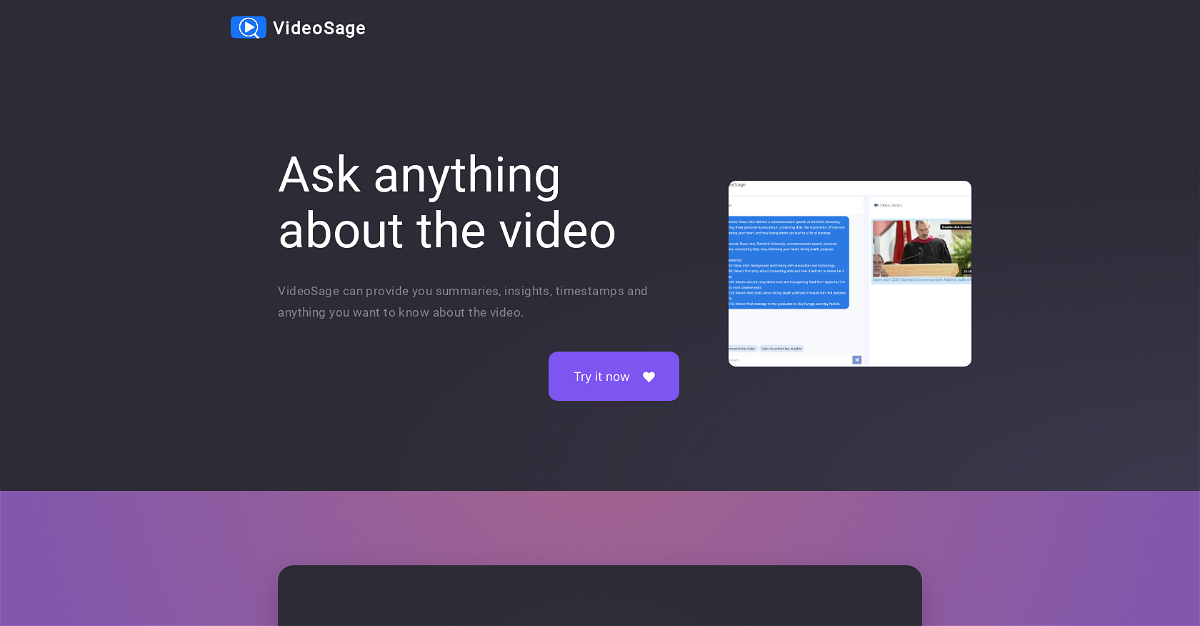Click the heart icon in Try it now
The image size is (1200, 626).
coord(649,377)
